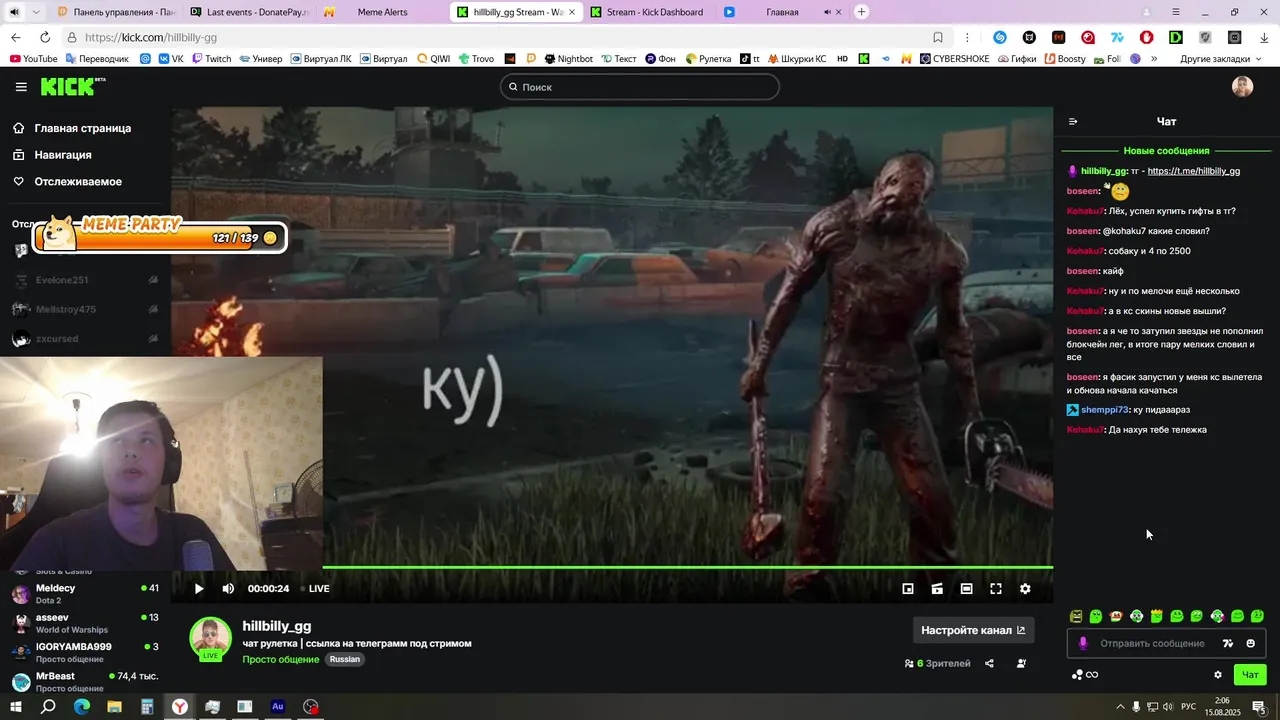Open the Nightbot bookmark
The width and height of the screenshot is (1280, 720).
[569, 59]
